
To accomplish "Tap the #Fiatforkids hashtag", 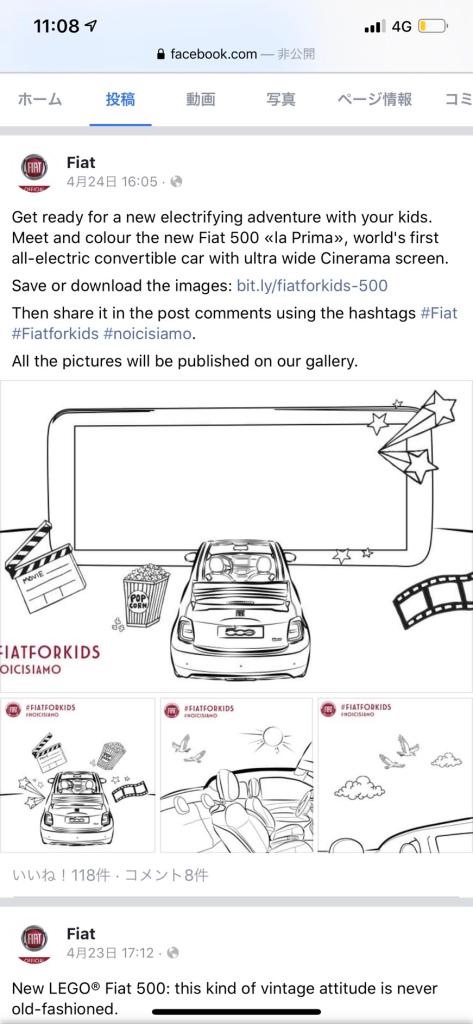I will coord(55,334).
